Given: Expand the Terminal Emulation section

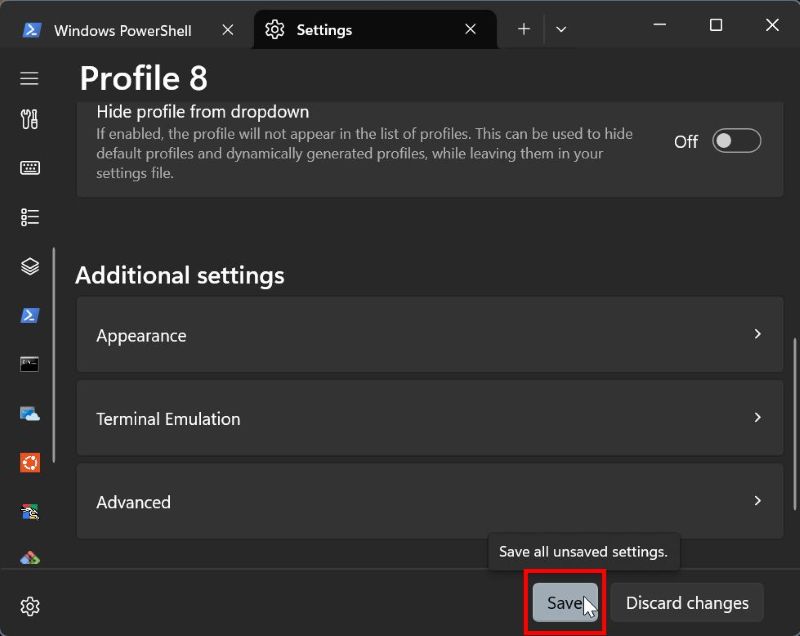Looking at the screenshot, I should tap(430, 418).
